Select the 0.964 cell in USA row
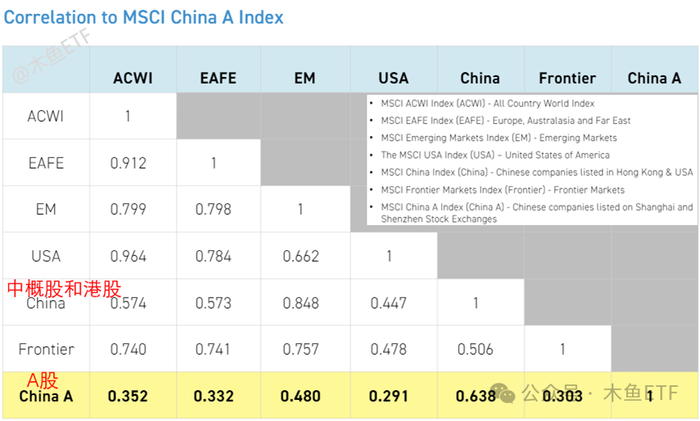Image resolution: width=700 pixels, height=421 pixels. pyautogui.click(x=128, y=255)
